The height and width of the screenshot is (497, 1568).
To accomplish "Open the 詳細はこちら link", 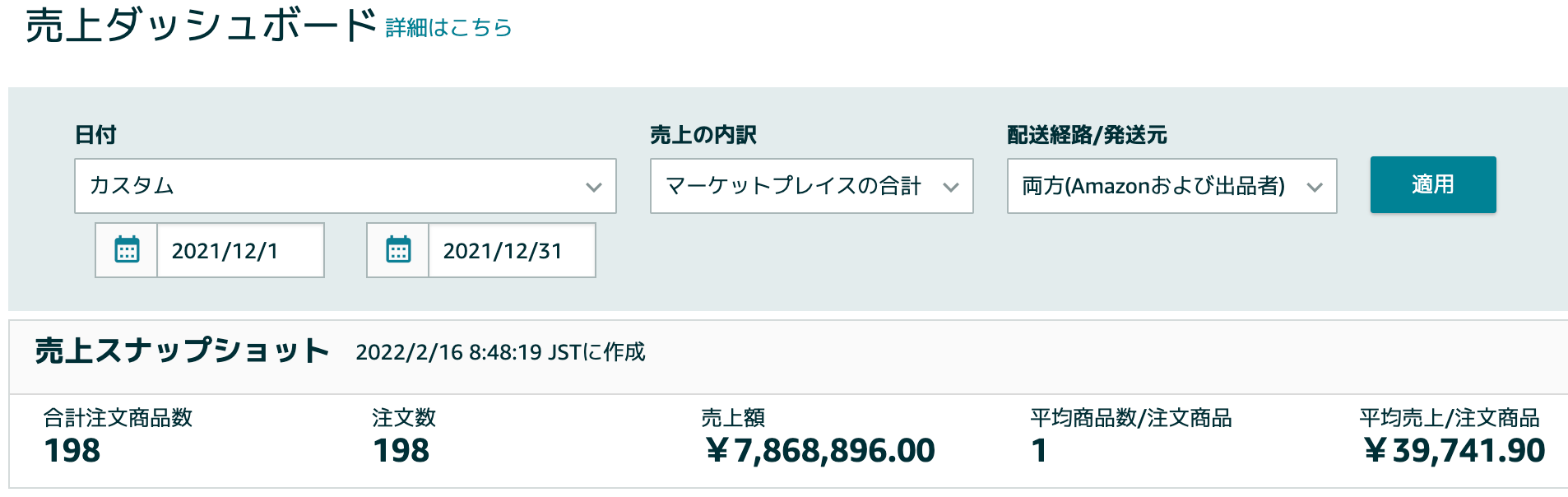I will (449, 28).
